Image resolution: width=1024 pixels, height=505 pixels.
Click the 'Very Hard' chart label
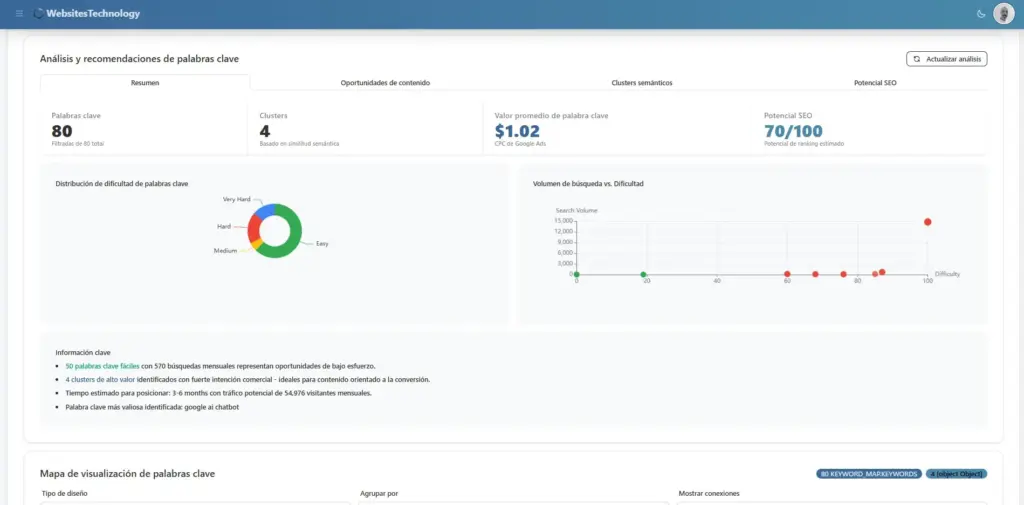[x=236, y=199]
